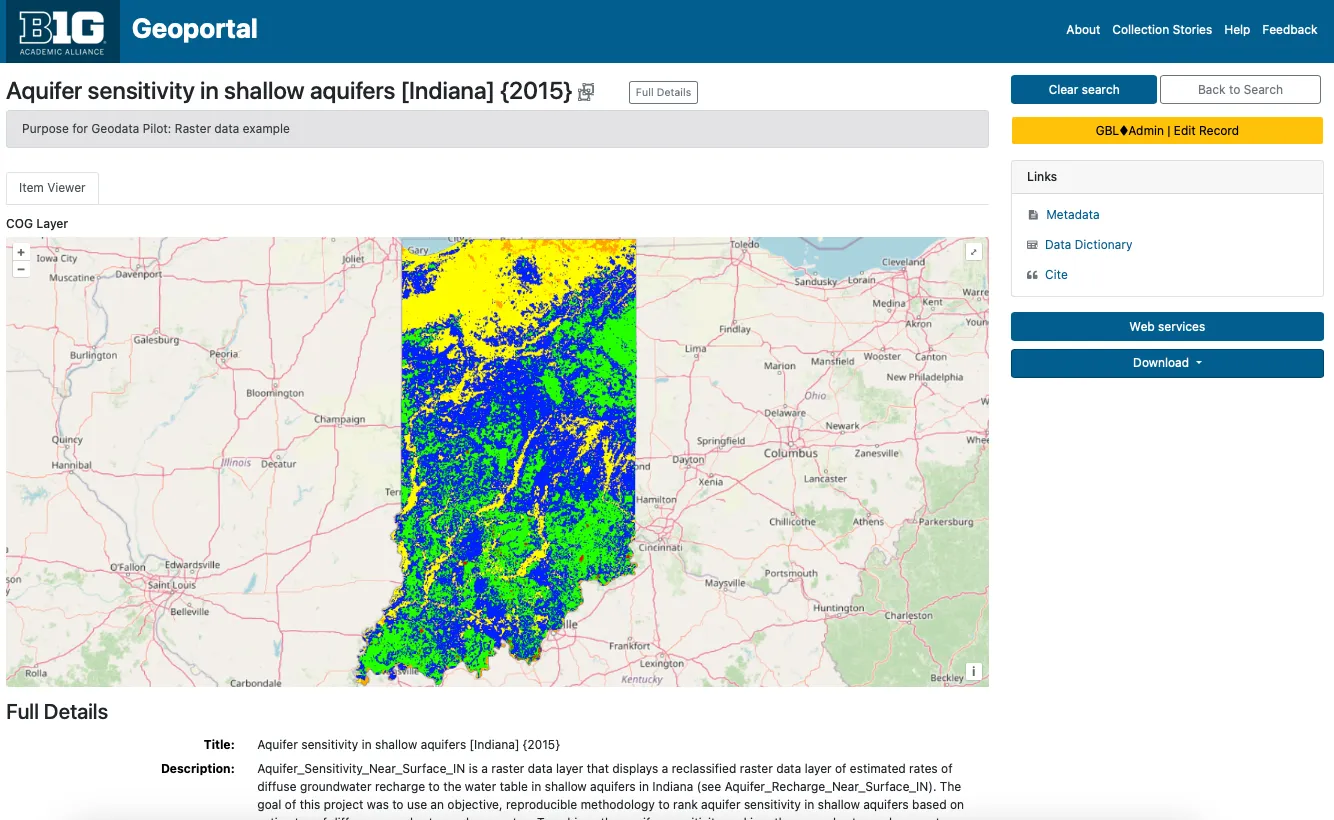Zoom out on the map
This screenshot has height=820, width=1334.
click(x=21, y=269)
